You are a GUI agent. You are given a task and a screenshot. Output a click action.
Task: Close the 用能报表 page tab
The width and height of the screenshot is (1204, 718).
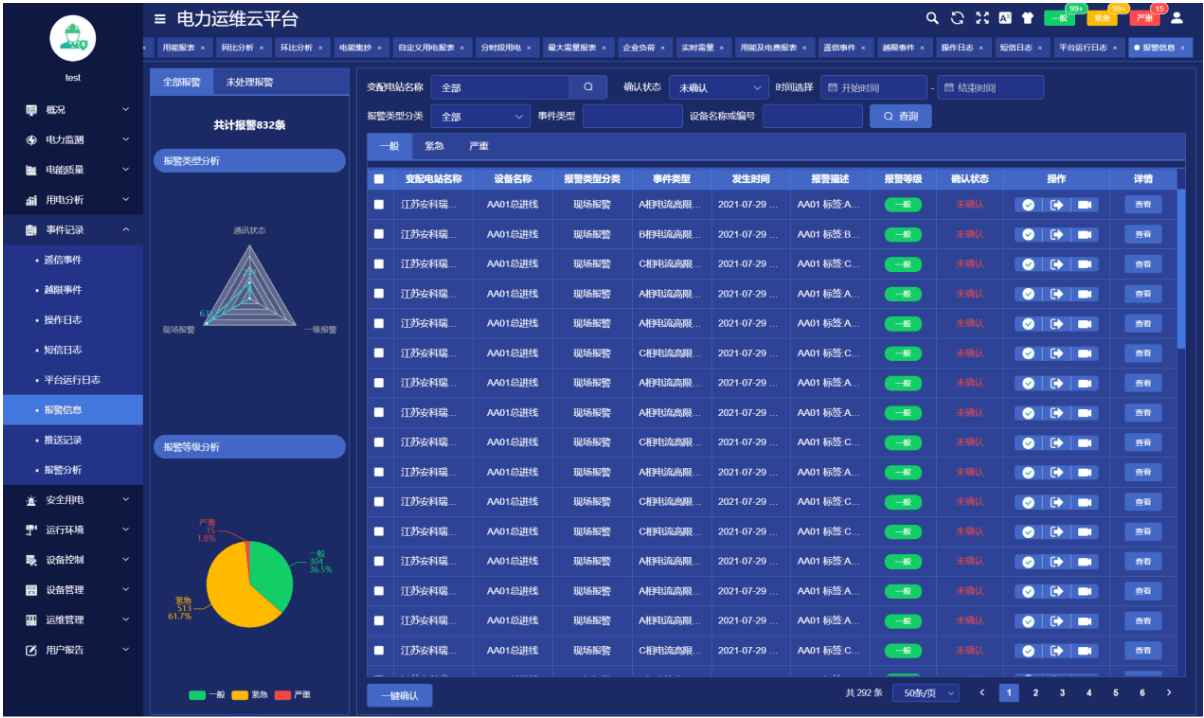coord(203,47)
